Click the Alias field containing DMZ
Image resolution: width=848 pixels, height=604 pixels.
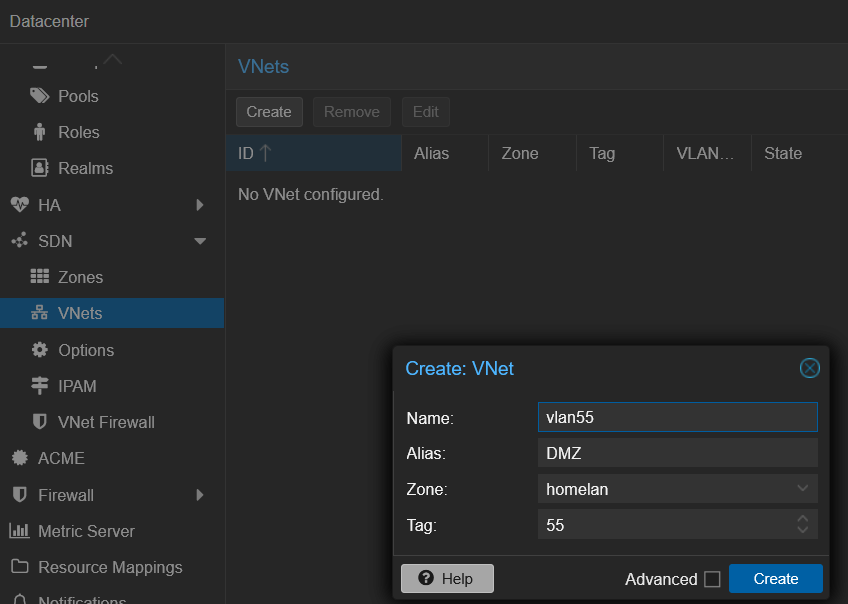[x=677, y=453]
